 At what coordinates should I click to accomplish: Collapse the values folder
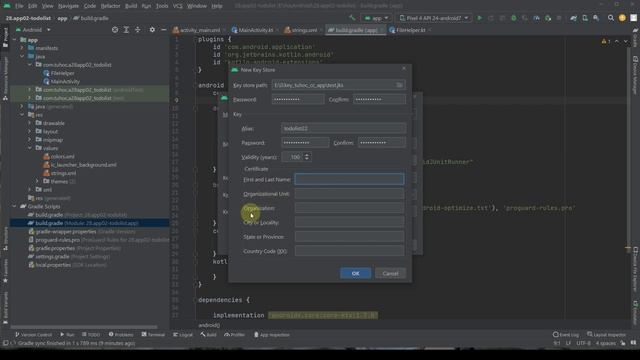click(30, 148)
